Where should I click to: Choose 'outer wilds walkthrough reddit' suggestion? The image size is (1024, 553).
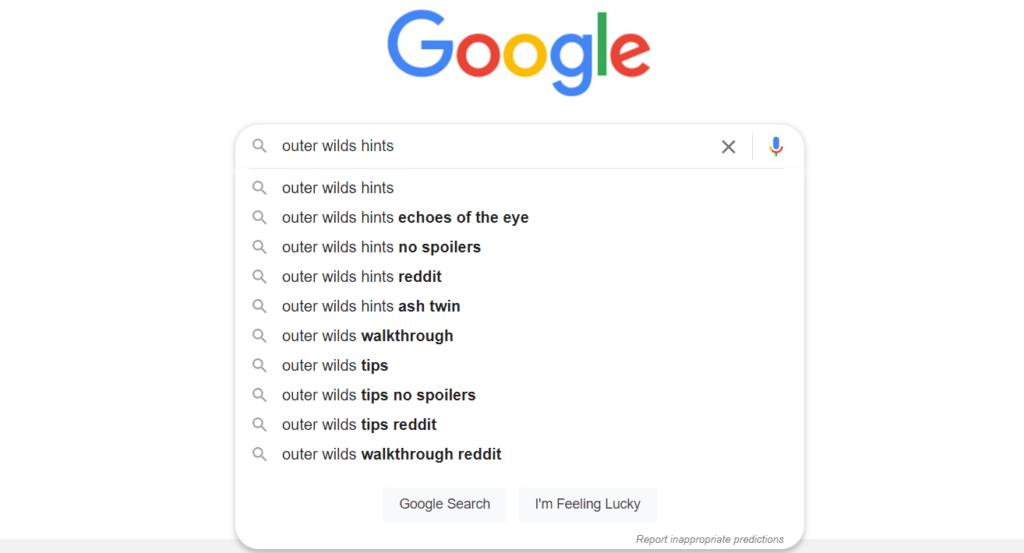click(x=391, y=454)
